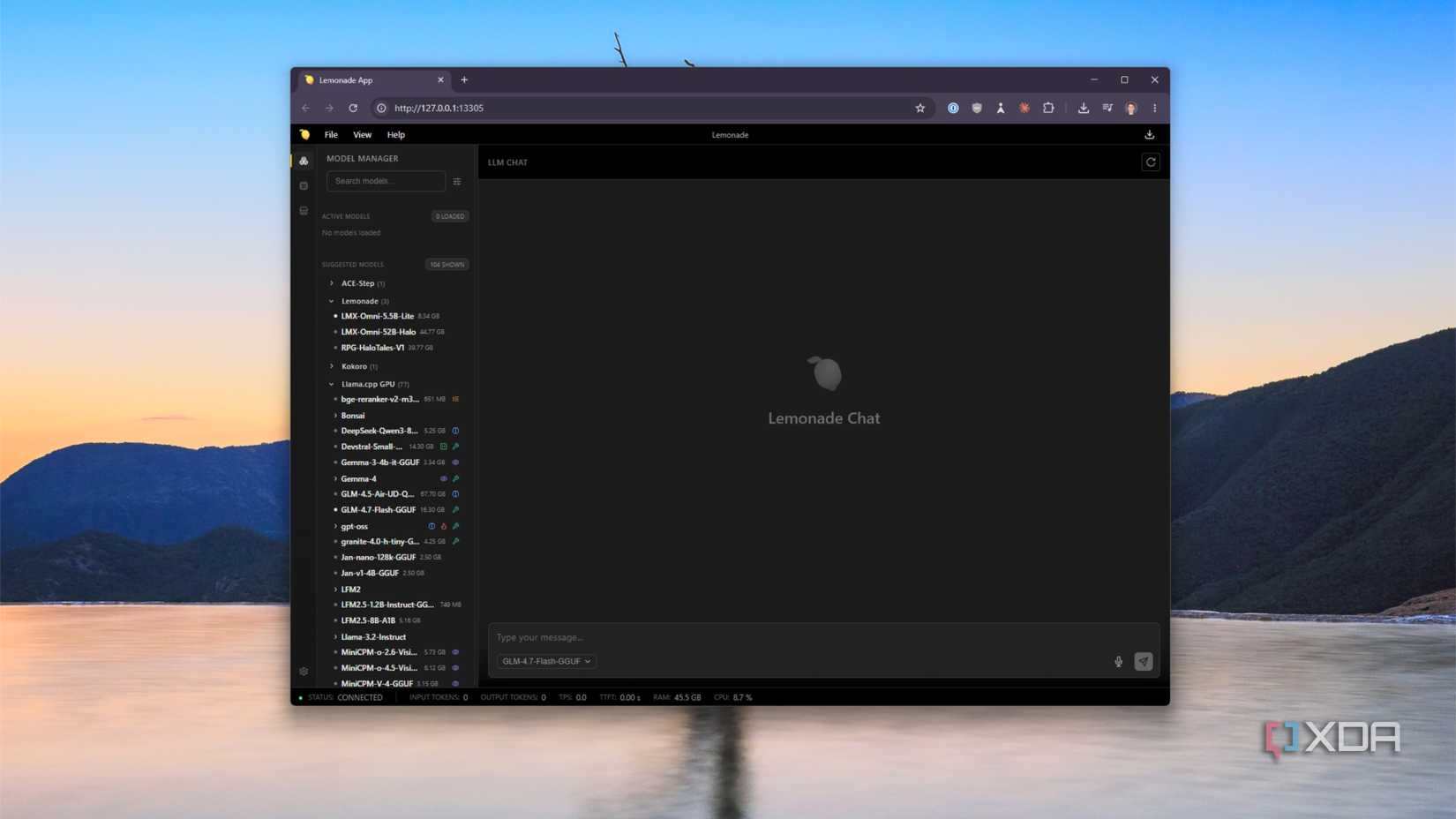Open the Model Manager sidebar icon
This screenshot has width=1456, height=819.
(304, 161)
